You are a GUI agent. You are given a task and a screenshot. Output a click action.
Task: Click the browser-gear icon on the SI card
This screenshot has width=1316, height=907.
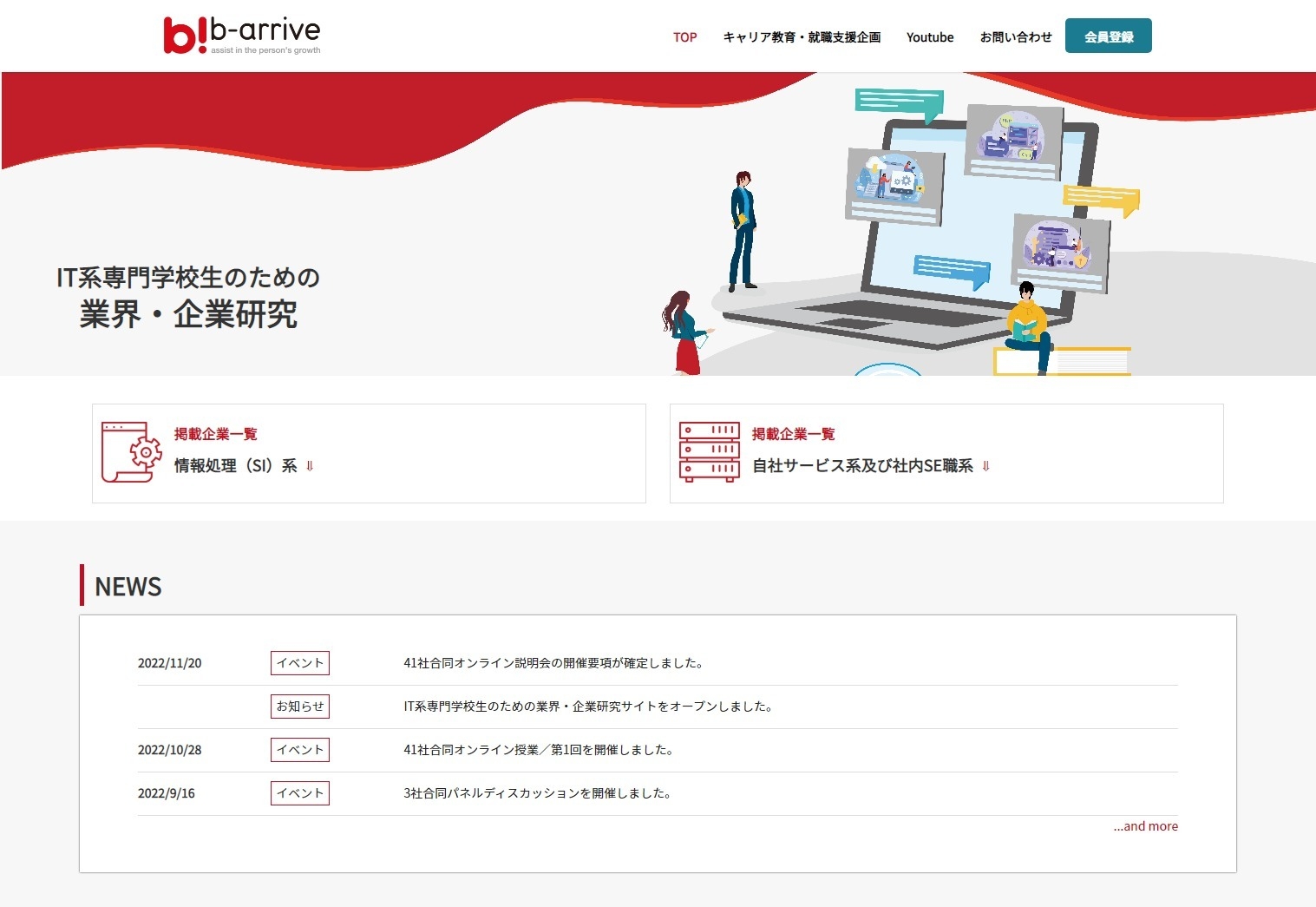[x=128, y=452]
